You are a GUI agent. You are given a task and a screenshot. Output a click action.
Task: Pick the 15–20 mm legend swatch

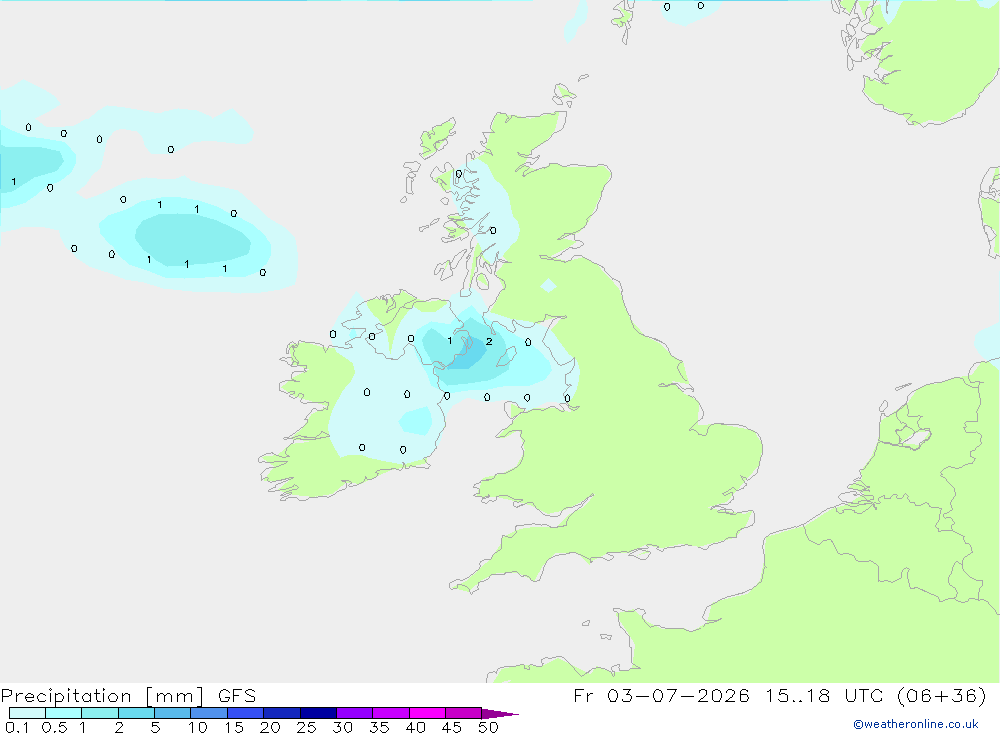click(x=246, y=713)
